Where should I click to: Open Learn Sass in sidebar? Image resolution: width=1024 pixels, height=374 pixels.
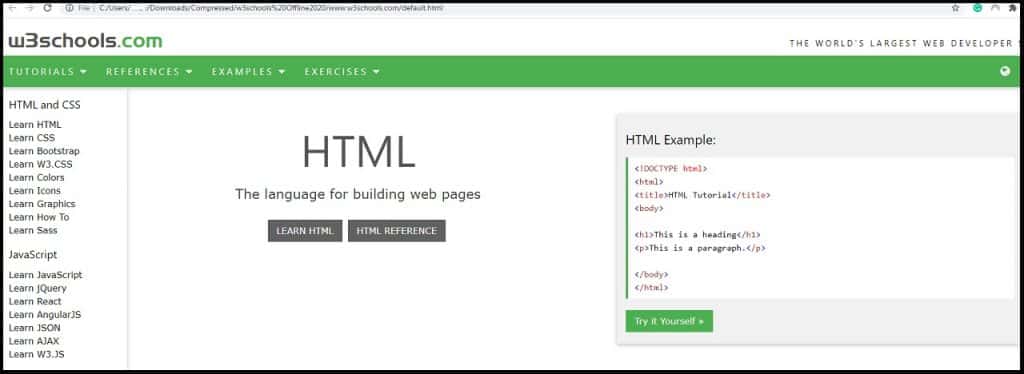33,230
